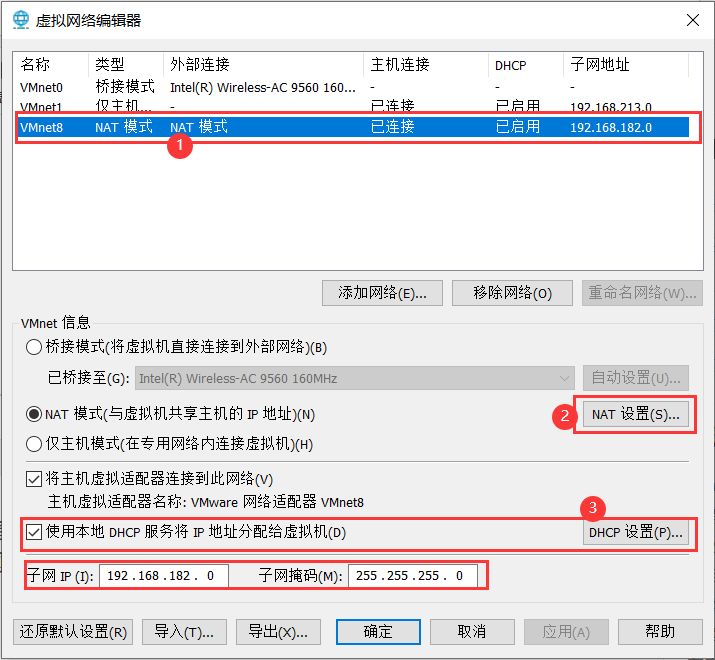Select the 仅主机模式 radio button
This screenshot has width=715, height=660.
click(x=34, y=444)
